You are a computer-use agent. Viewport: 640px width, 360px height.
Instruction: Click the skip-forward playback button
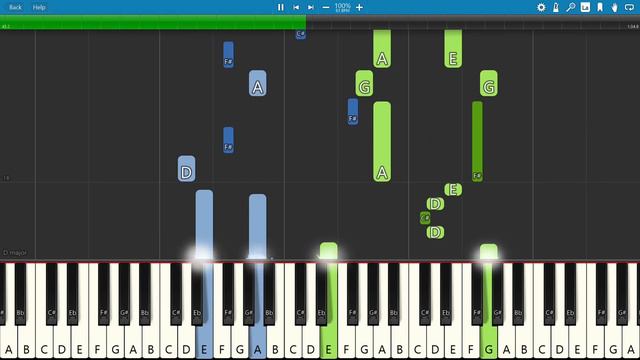(x=311, y=7)
